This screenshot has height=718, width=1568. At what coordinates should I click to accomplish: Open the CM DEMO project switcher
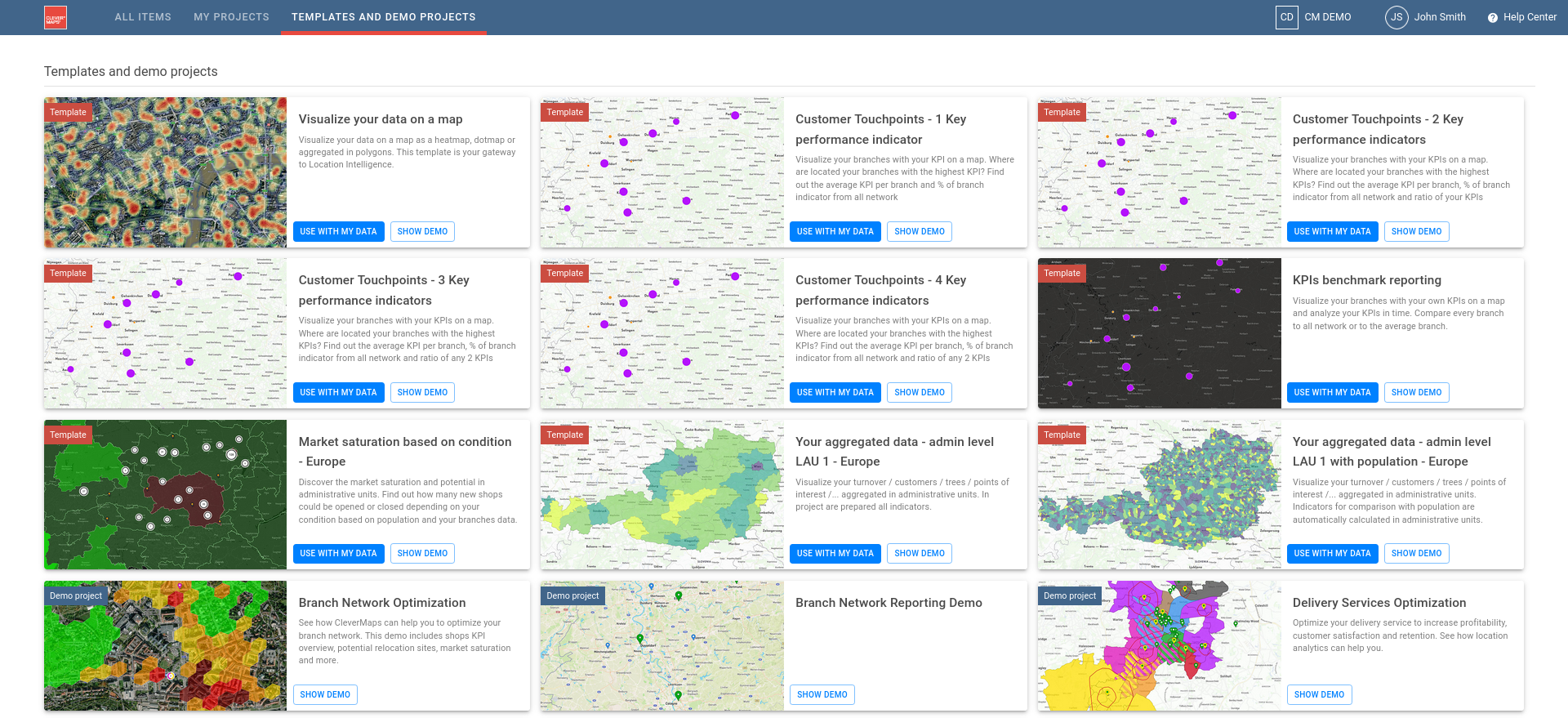(x=1327, y=17)
